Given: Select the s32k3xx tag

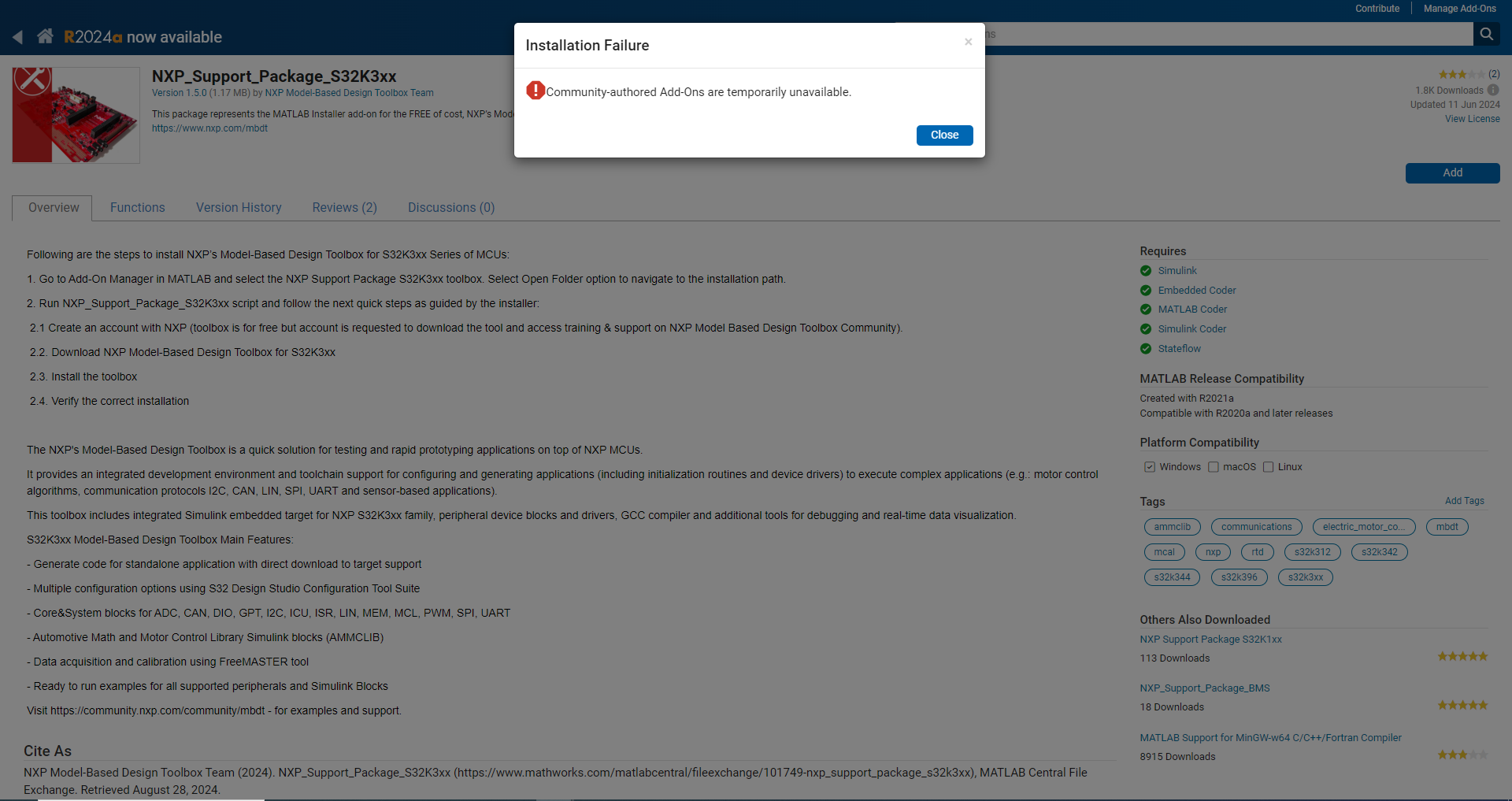Looking at the screenshot, I should [1305, 577].
